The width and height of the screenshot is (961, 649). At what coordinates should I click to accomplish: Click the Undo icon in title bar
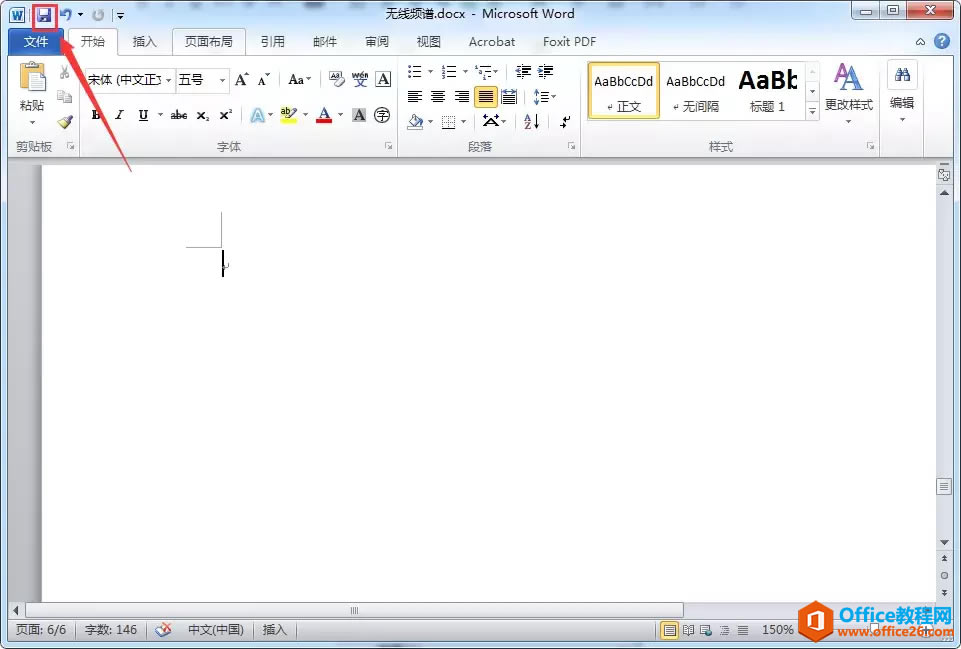click(66, 15)
